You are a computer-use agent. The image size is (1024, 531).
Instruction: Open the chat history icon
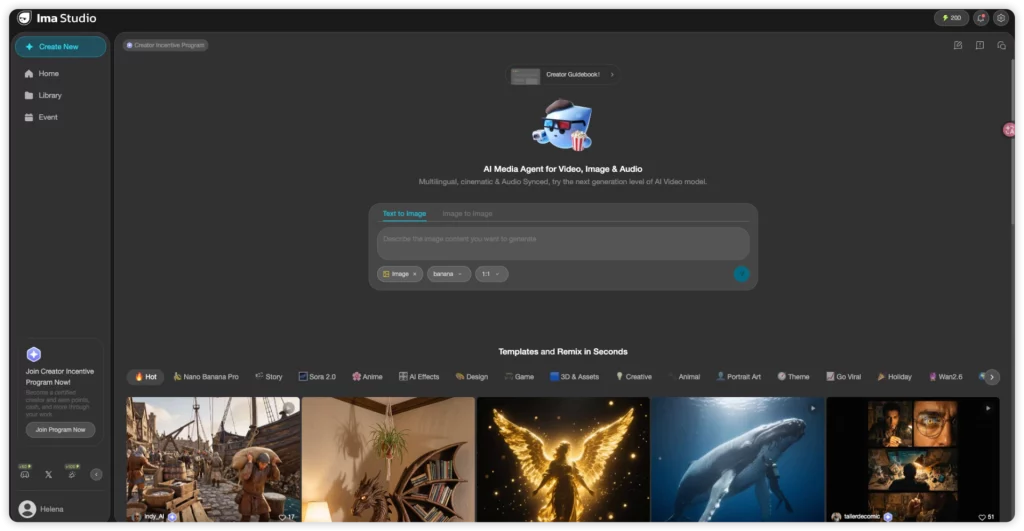pyautogui.click(x=1001, y=45)
